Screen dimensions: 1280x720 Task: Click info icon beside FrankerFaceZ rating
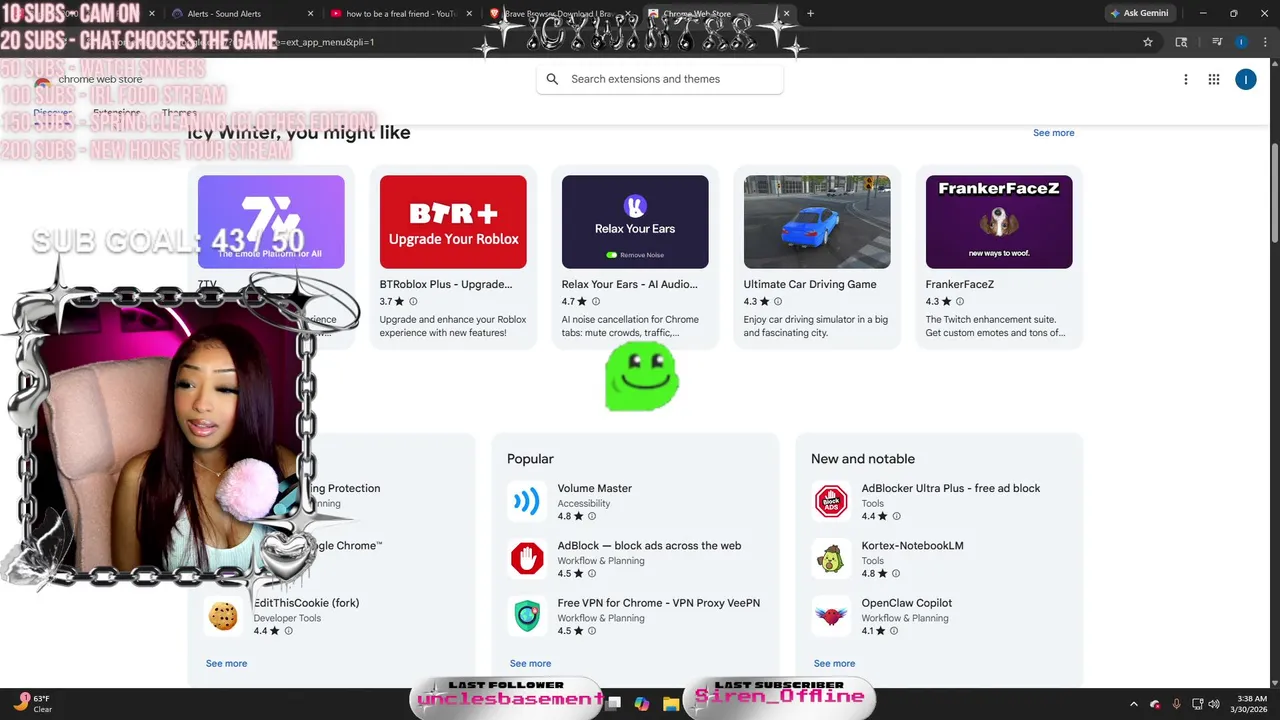(x=959, y=301)
